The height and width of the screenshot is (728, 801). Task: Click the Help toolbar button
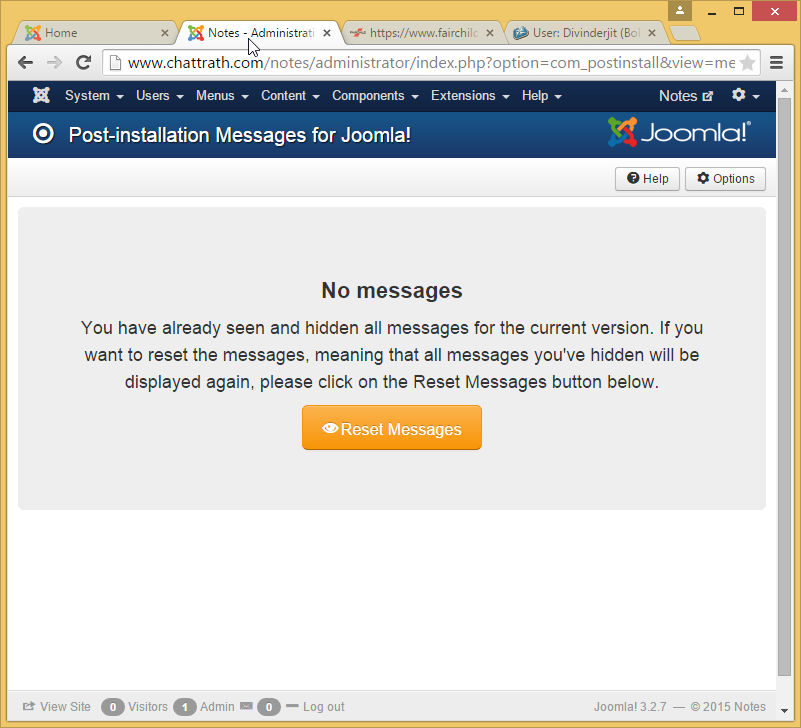(648, 179)
